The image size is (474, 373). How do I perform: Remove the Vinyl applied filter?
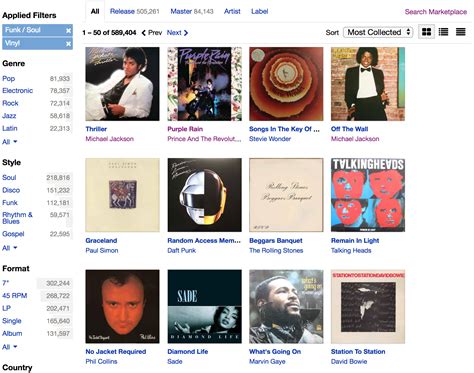click(x=68, y=44)
